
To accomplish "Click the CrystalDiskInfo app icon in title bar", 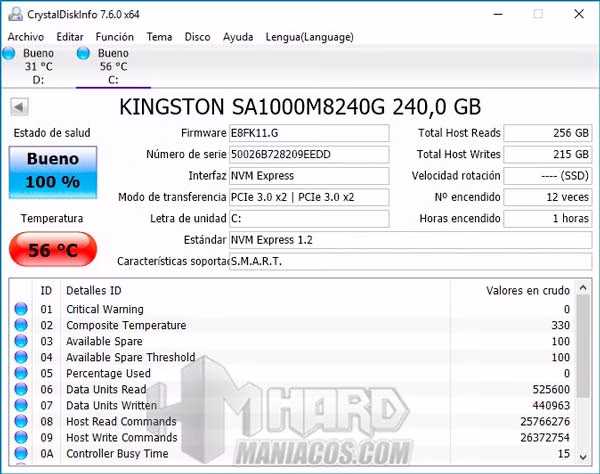I will point(12,12).
